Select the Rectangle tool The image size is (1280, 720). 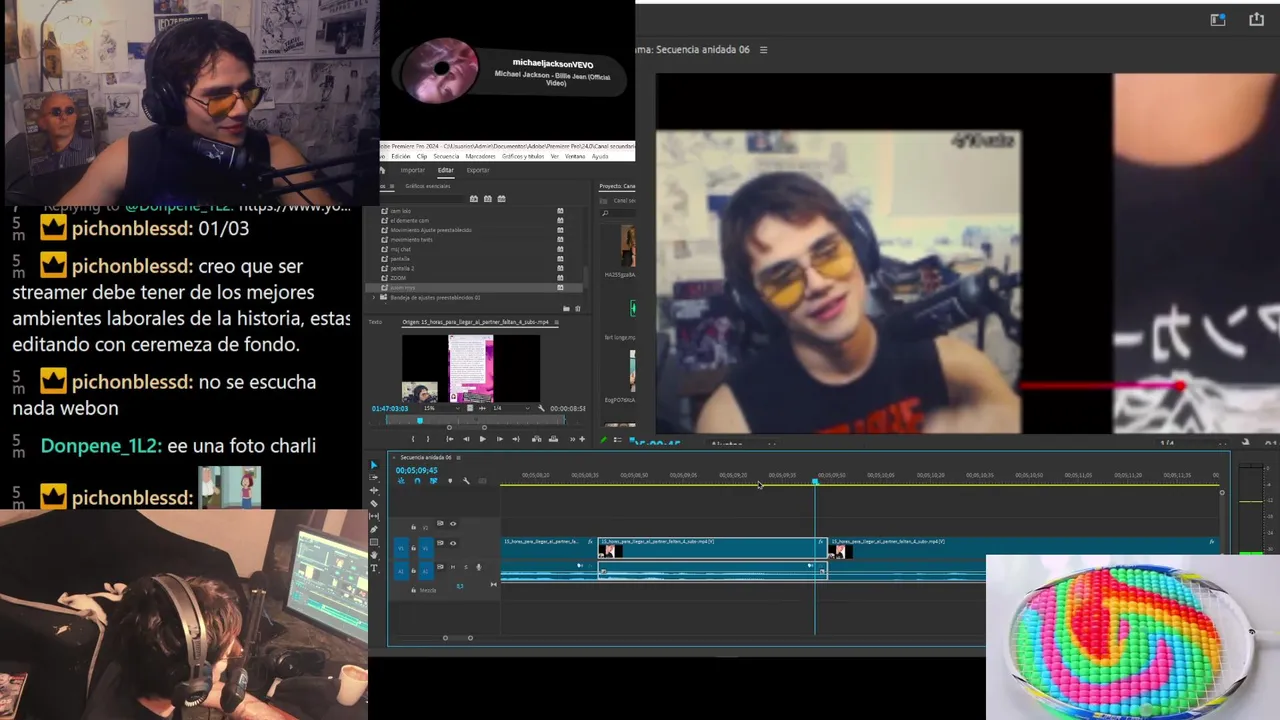point(374,542)
